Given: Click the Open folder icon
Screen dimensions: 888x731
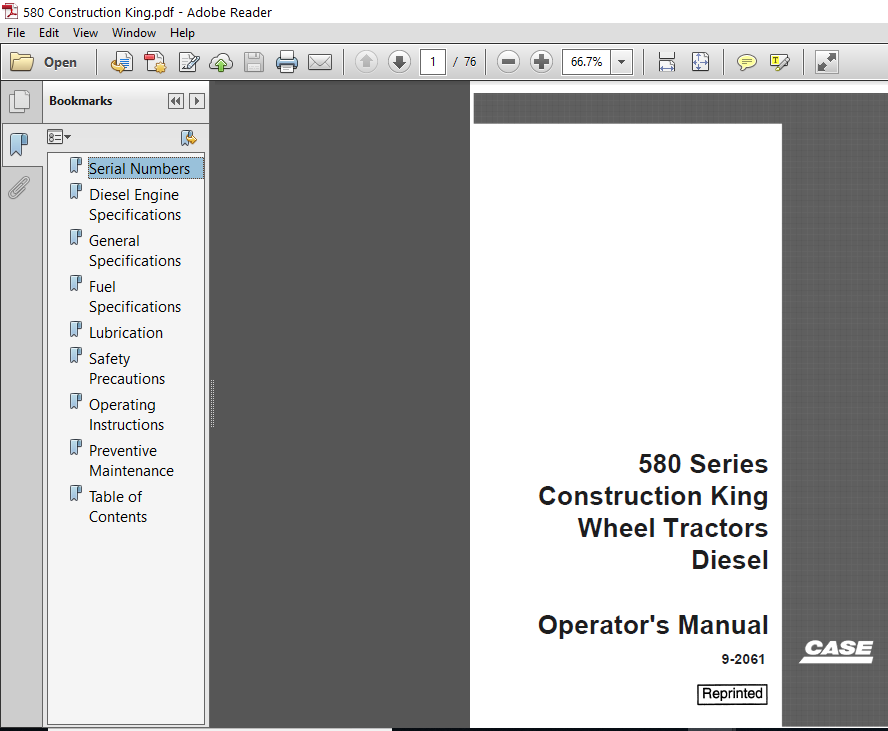Looking at the screenshot, I should [x=22, y=62].
